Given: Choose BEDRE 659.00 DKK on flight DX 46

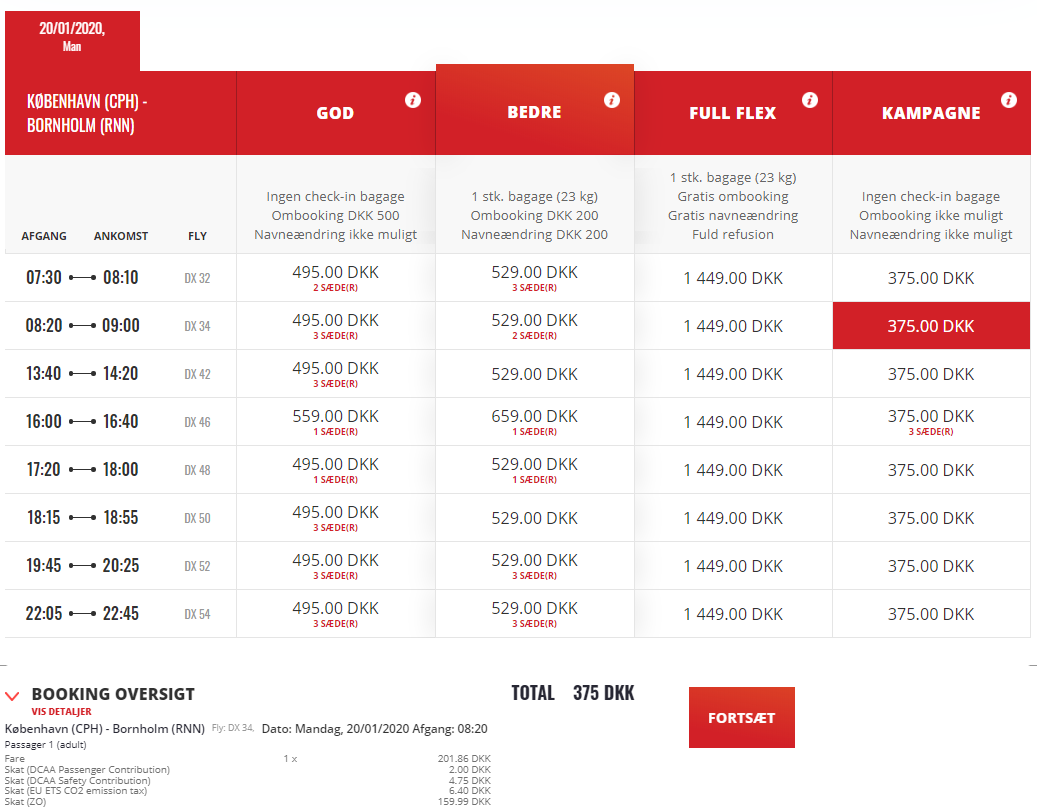Looking at the screenshot, I should click(x=534, y=421).
